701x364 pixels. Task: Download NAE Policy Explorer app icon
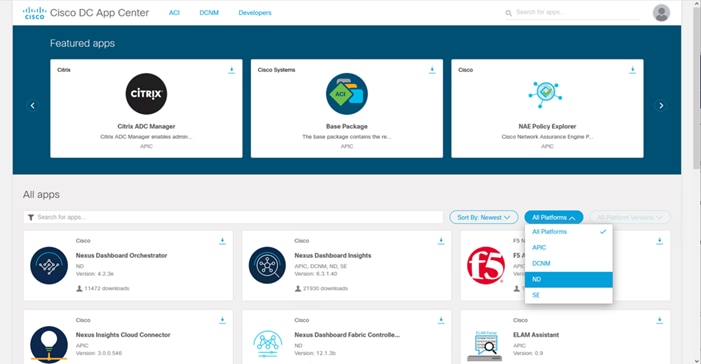tap(633, 70)
